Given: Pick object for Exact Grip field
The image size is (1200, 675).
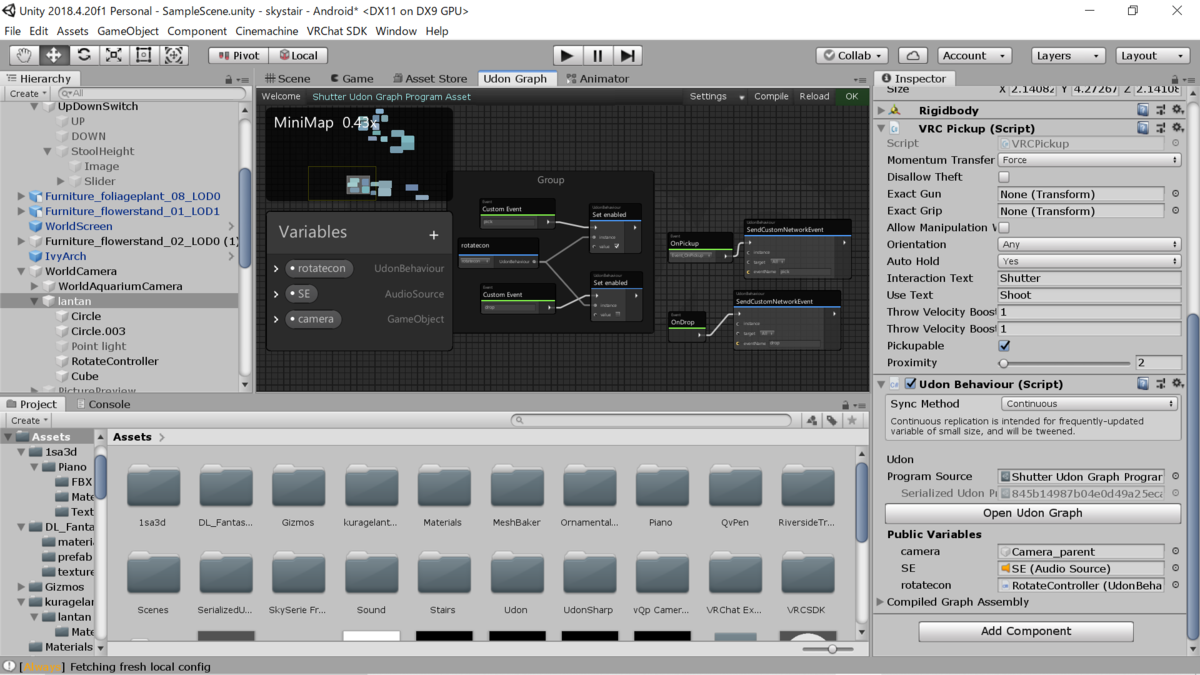Looking at the screenshot, I should 1175,211.
